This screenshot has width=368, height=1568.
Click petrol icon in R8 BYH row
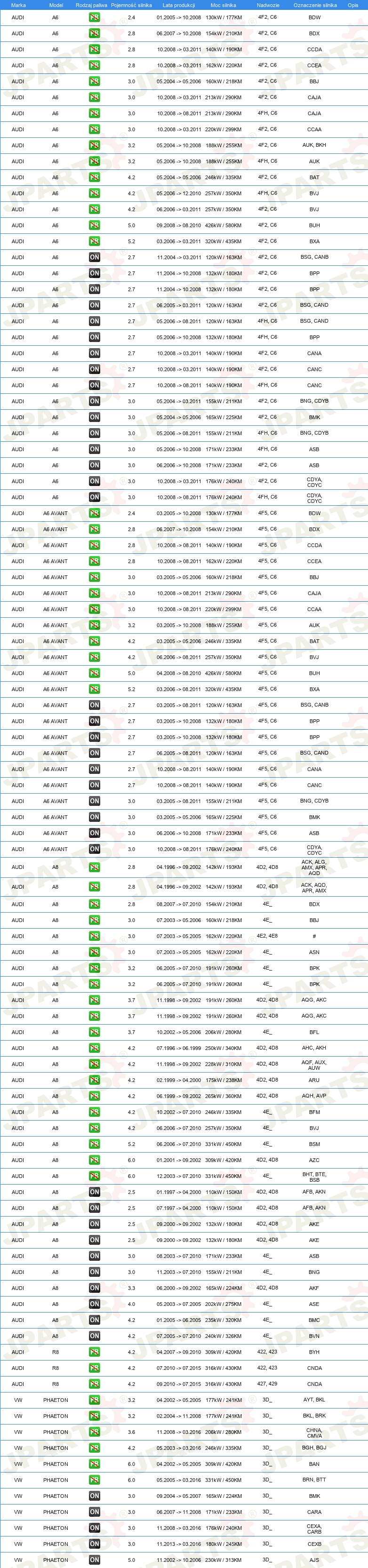(x=95, y=1352)
